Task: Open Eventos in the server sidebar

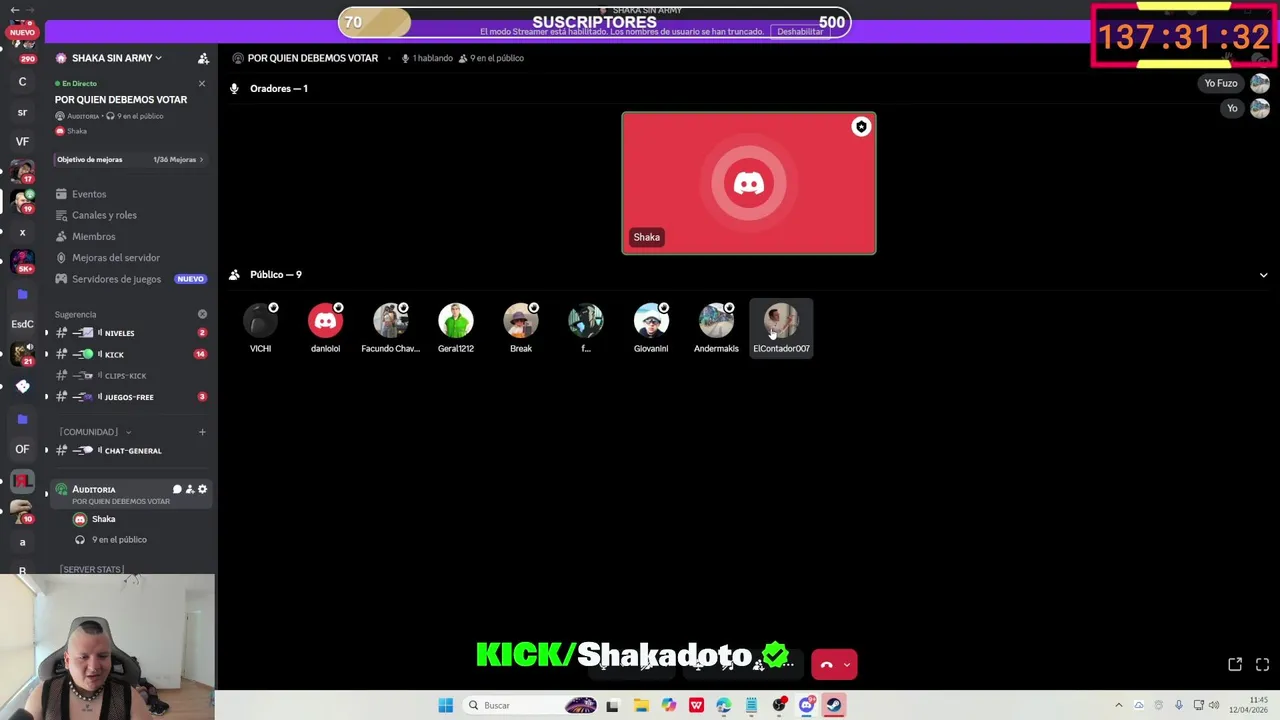Action: 89,194
